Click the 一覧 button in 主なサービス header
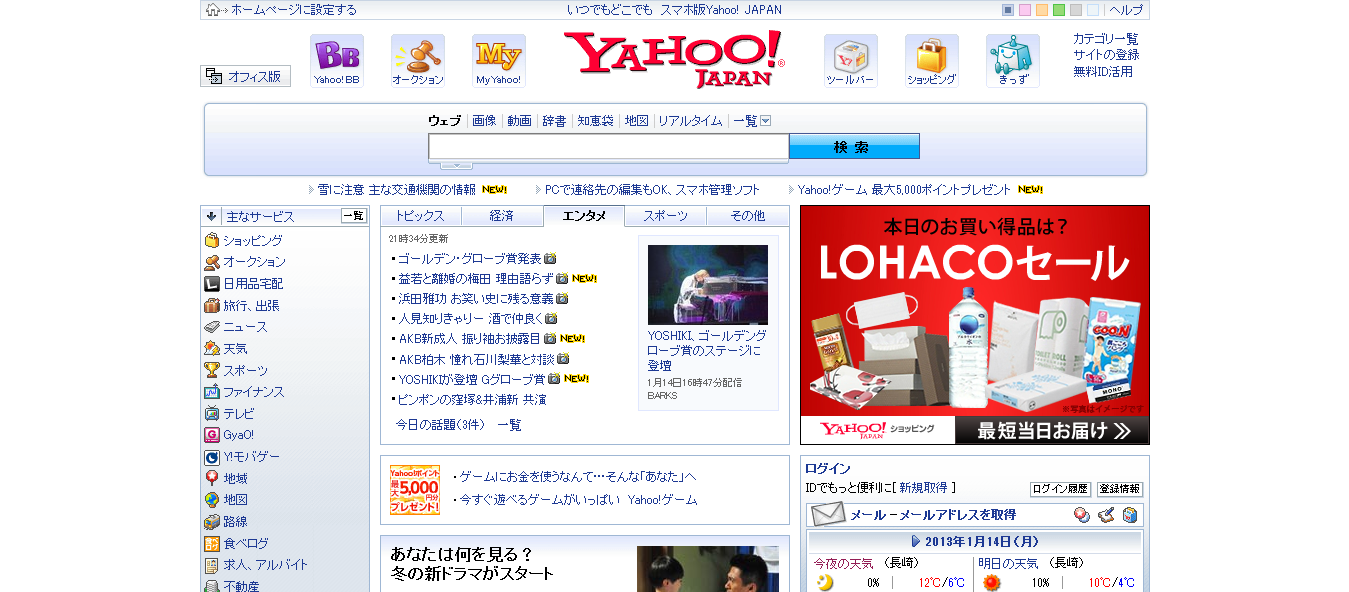This screenshot has width=1349, height=592. click(x=354, y=216)
